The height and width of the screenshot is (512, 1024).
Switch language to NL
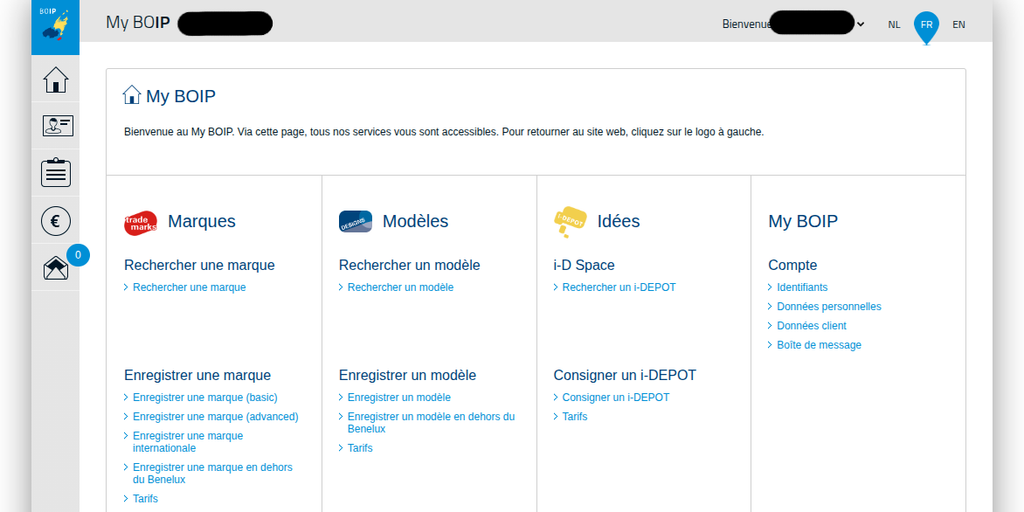(894, 25)
